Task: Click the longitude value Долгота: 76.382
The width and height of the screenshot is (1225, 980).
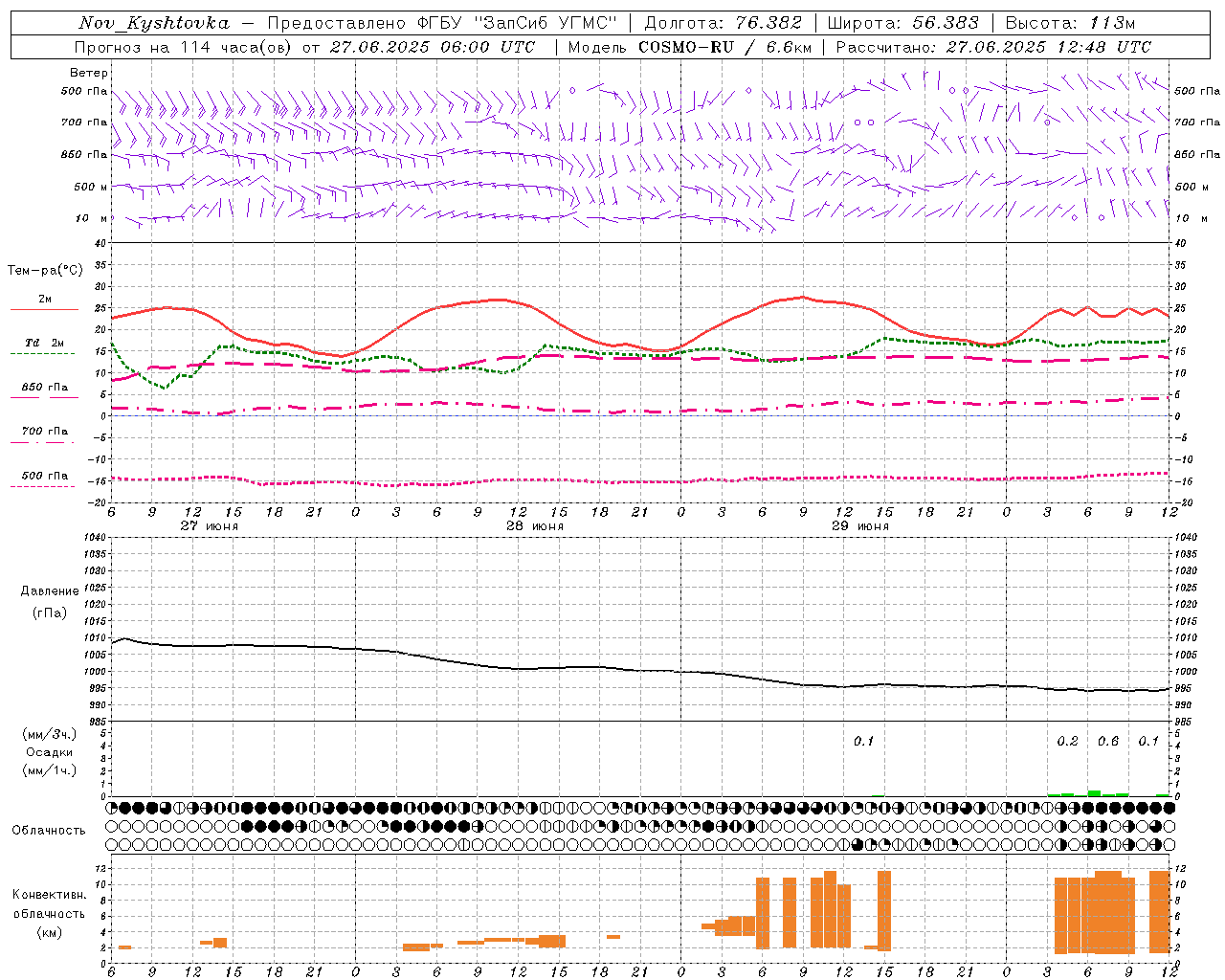Action: pos(723,23)
